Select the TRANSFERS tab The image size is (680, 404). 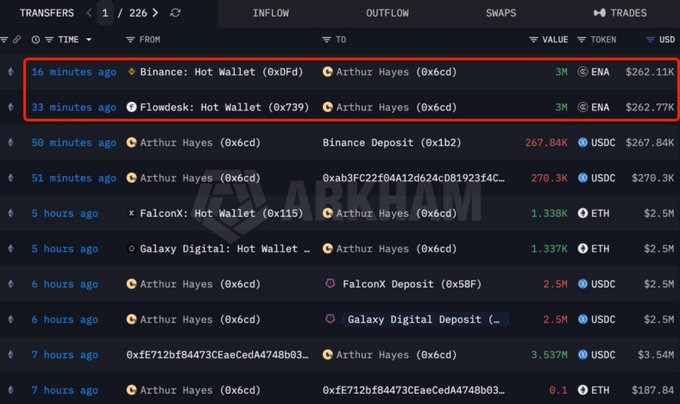pos(46,13)
